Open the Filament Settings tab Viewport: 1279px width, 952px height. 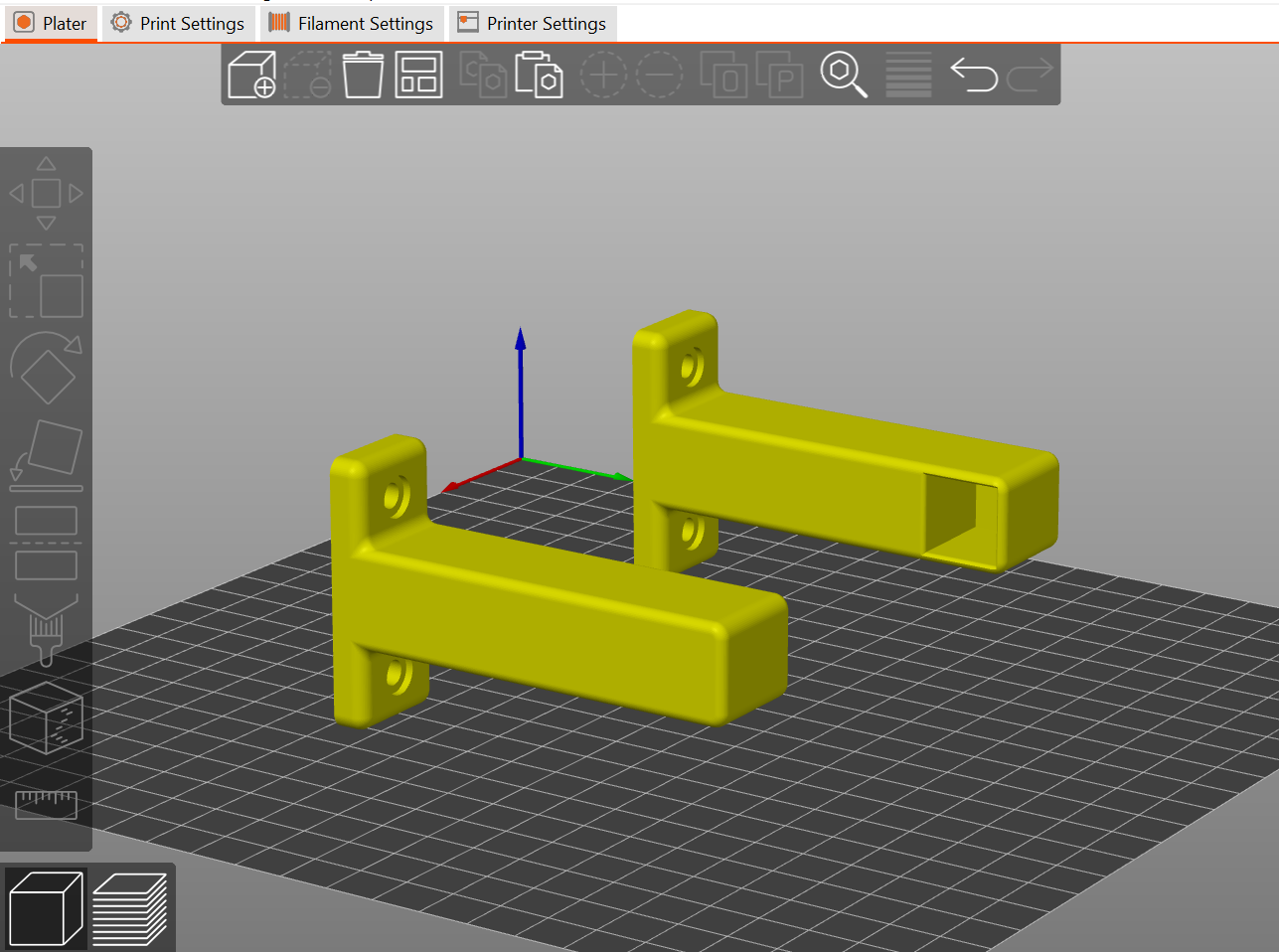pos(352,23)
